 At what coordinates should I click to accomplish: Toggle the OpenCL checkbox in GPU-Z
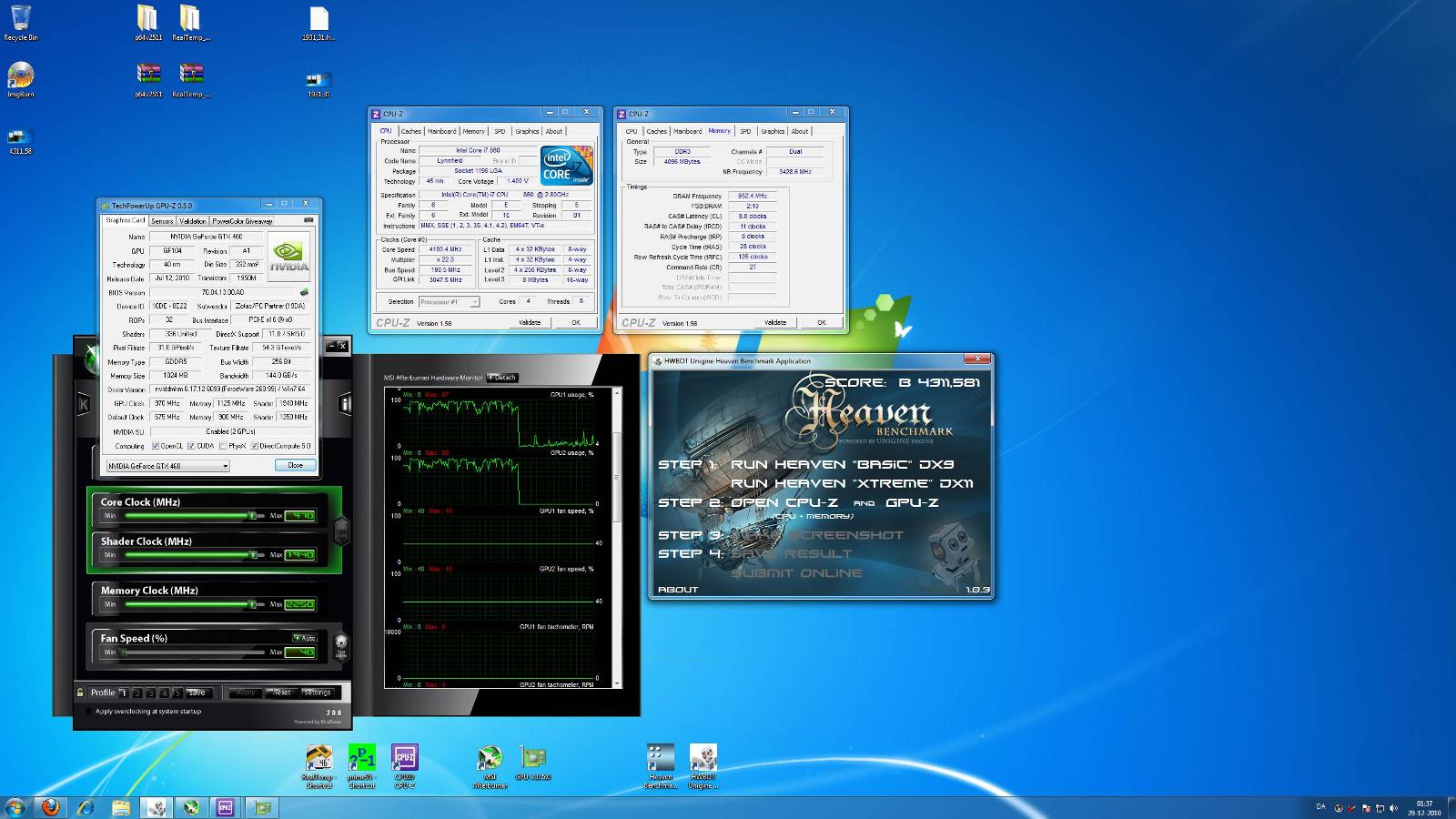point(156,446)
